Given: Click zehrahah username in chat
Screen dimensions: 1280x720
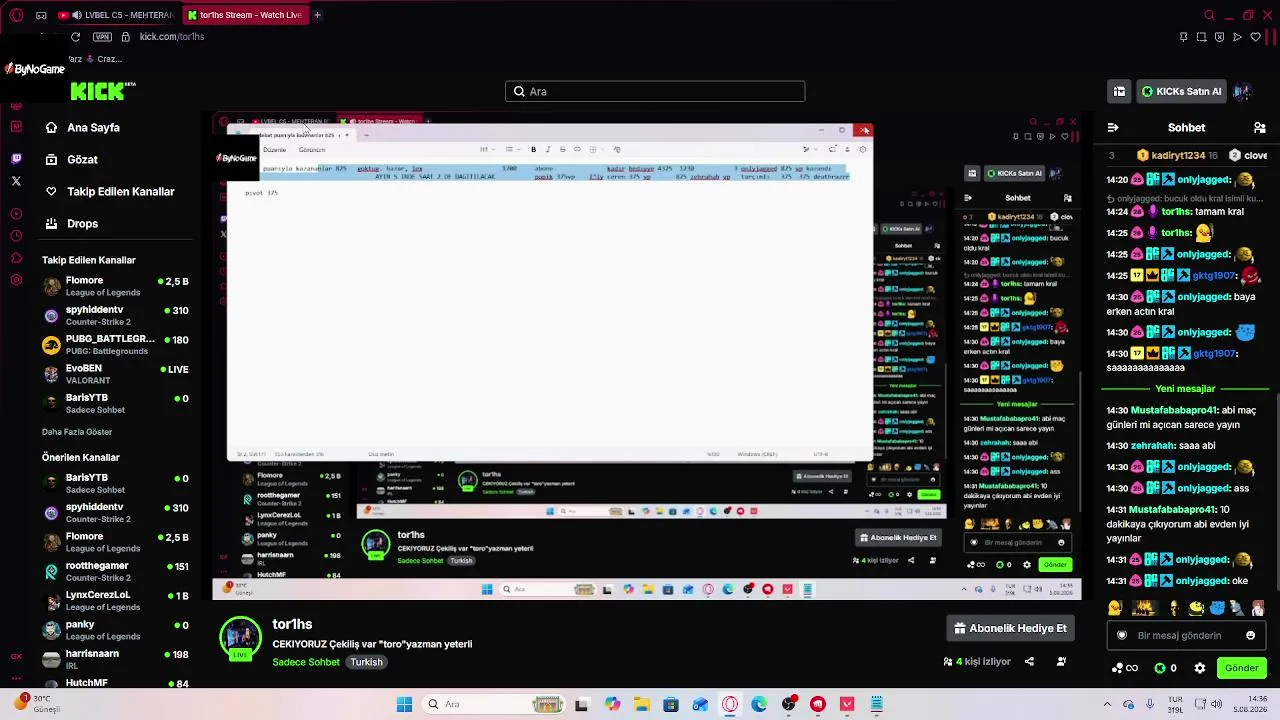Looking at the screenshot, I should point(1153,446).
